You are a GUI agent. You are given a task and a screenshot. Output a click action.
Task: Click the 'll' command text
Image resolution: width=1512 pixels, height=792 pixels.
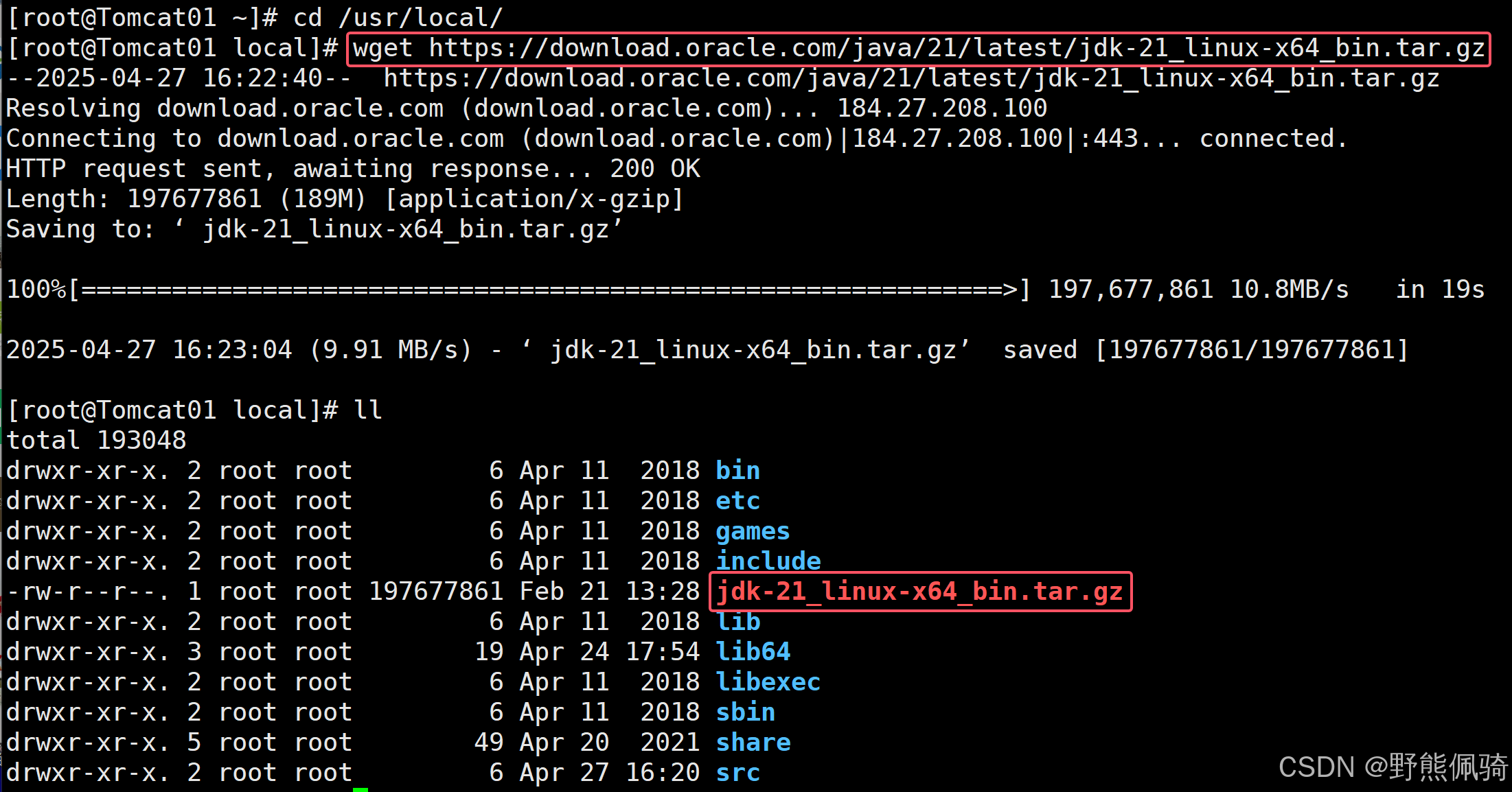pyautogui.click(x=368, y=410)
